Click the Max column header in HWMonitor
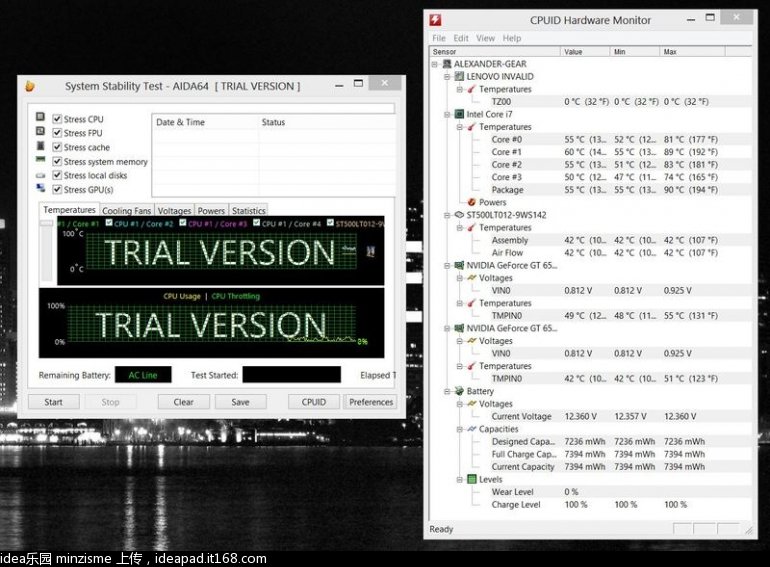This screenshot has height=567, width=770. [692, 52]
